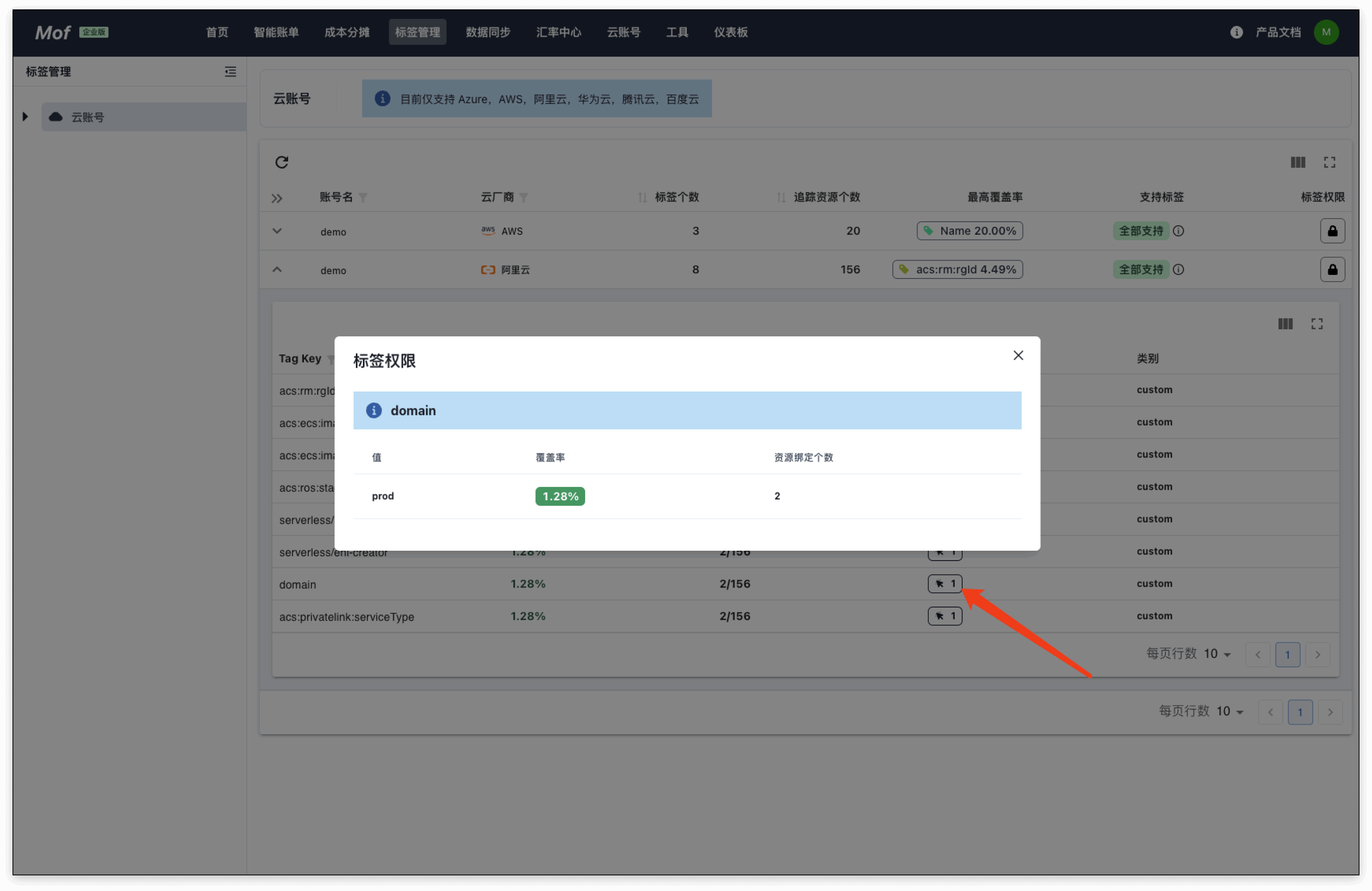Click the Name 20.00% tag badge
The width and height of the screenshot is (1372, 891).
pyautogui.click(x=970, y=231)
